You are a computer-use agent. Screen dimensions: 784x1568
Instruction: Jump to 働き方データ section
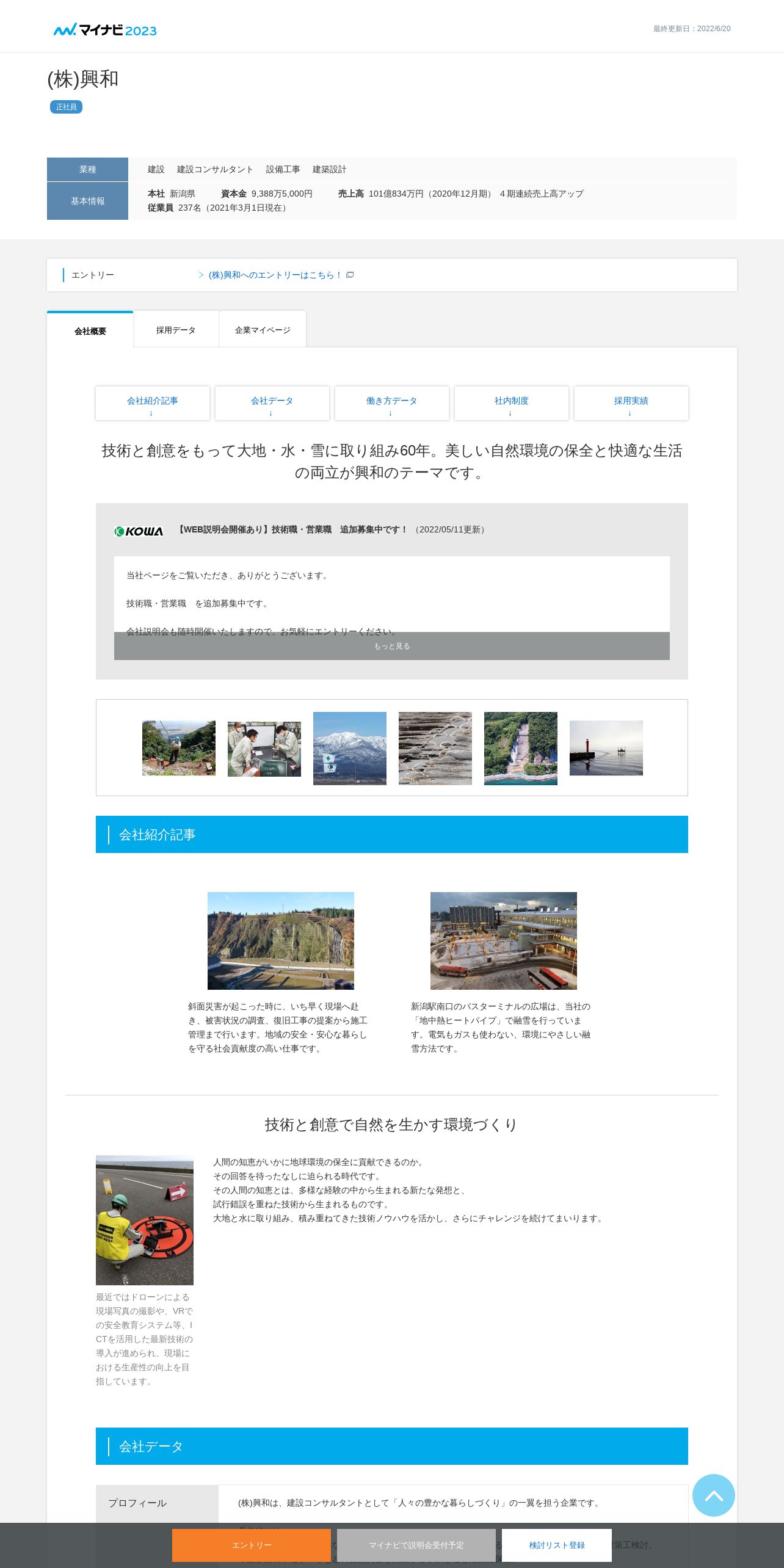click(392, 403)
